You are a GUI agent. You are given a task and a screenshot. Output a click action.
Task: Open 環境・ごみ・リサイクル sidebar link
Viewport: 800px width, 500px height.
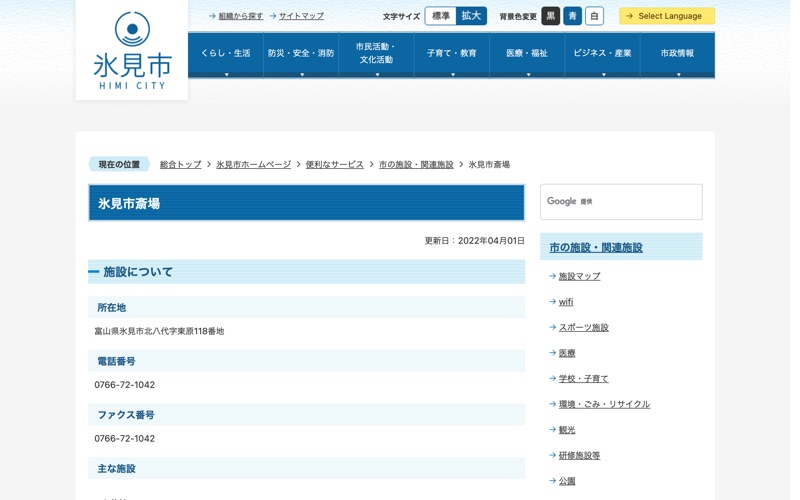pos(604,404)
